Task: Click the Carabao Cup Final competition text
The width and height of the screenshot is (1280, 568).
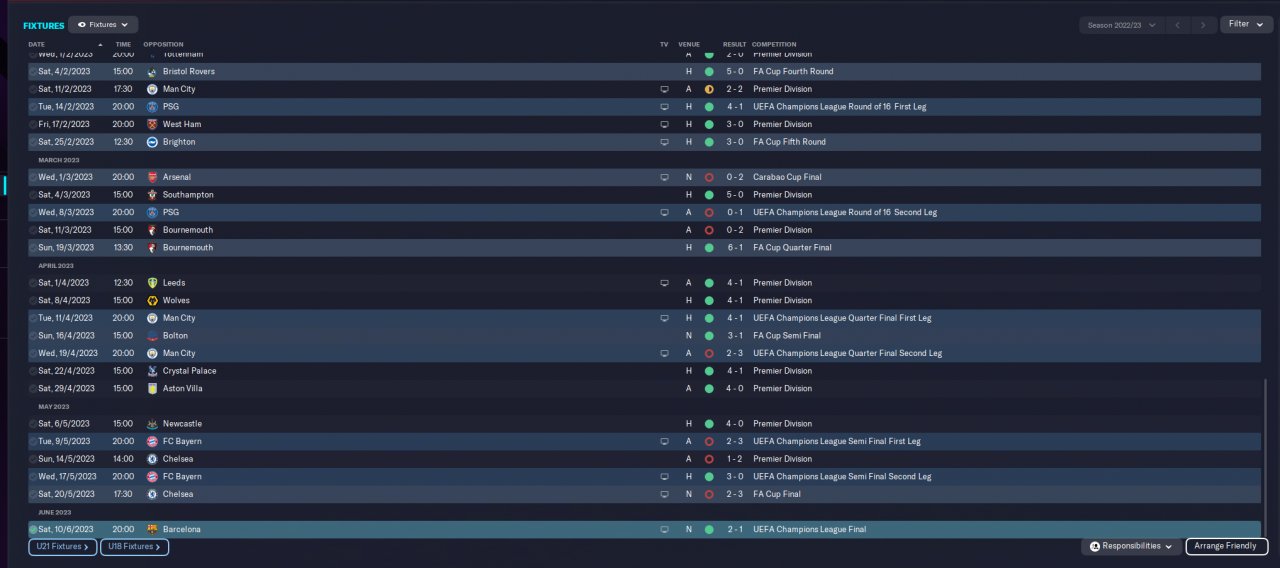Action: (787, 177)
